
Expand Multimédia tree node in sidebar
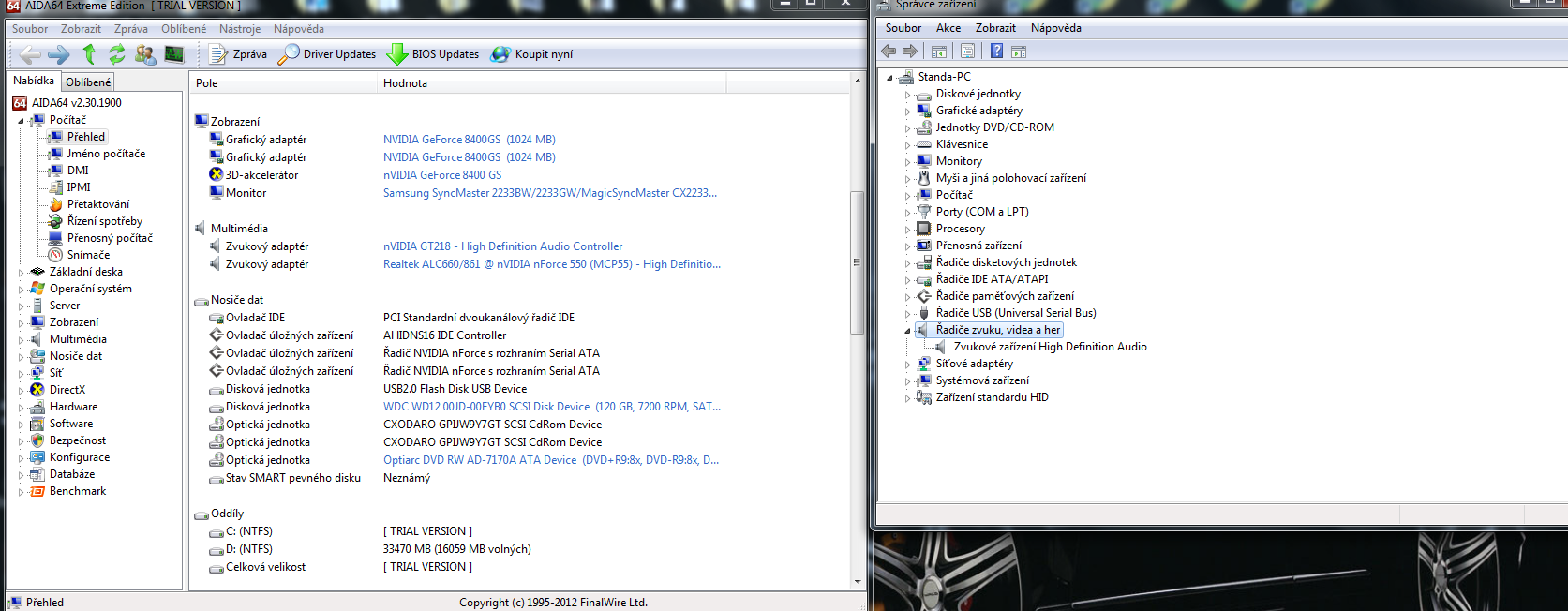click(21, 340)
